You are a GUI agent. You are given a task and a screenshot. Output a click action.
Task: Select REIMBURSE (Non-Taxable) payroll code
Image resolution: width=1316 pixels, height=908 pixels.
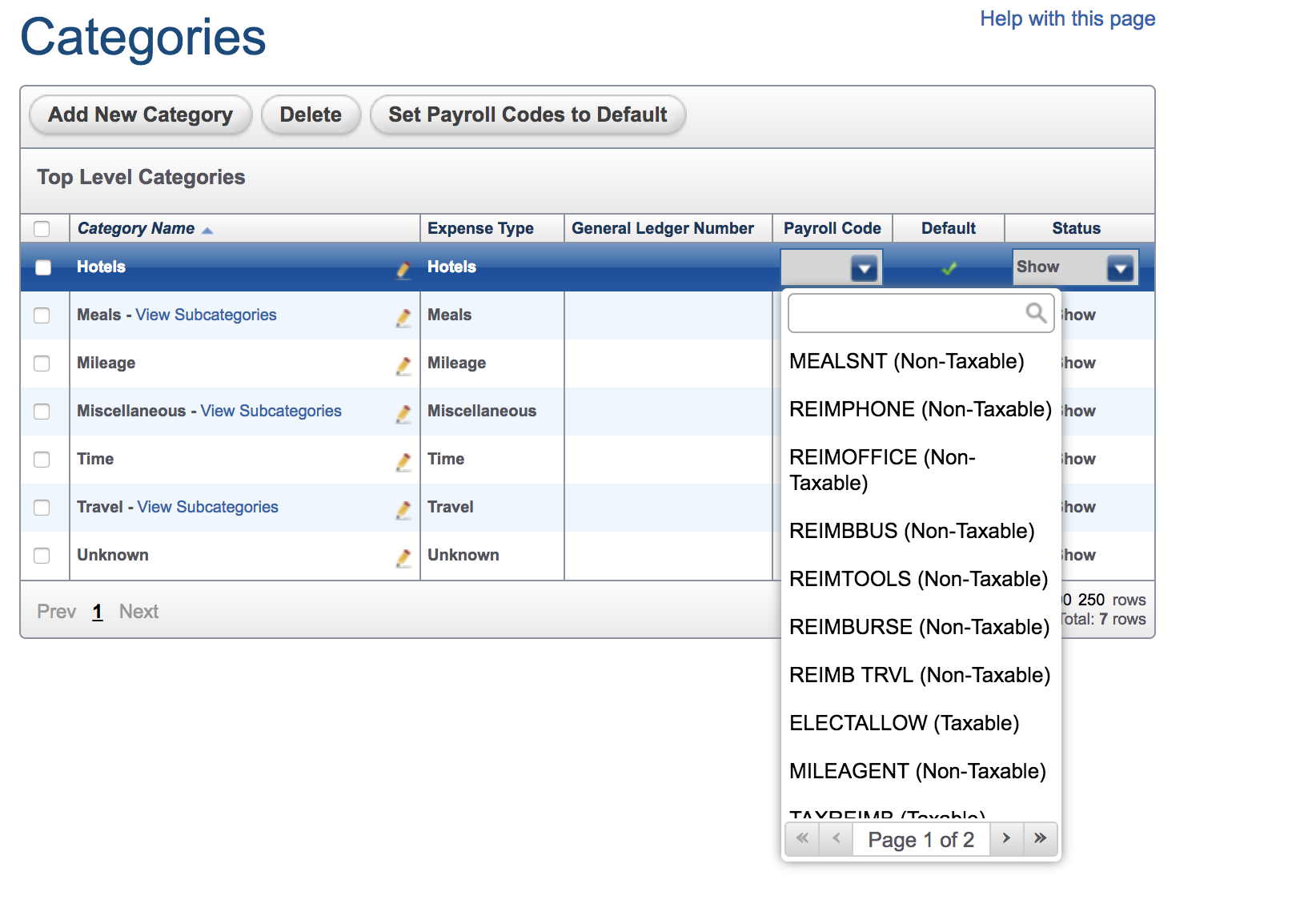point(920,627)
